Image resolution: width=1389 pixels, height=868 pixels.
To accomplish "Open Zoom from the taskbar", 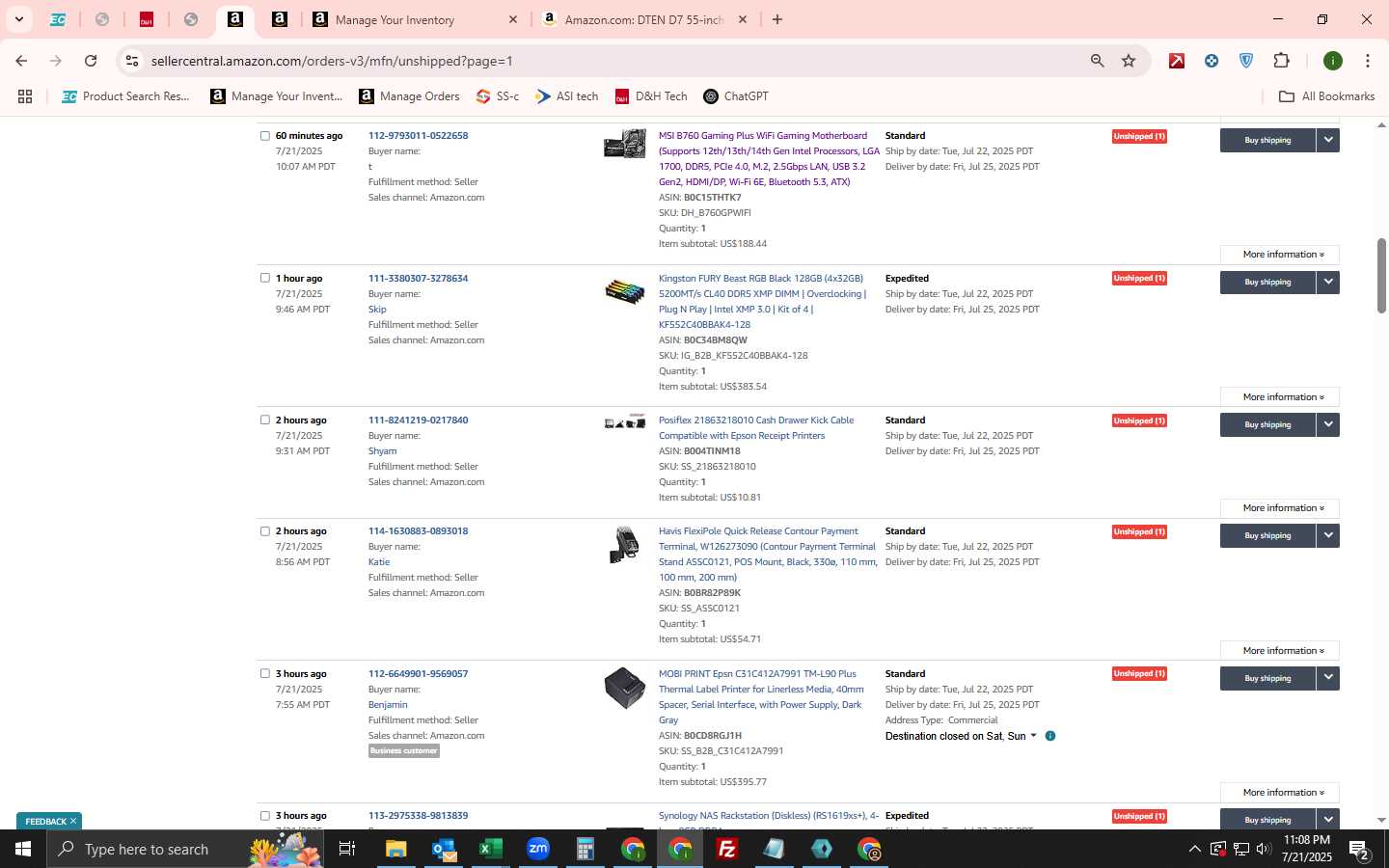I will [538, 849].
